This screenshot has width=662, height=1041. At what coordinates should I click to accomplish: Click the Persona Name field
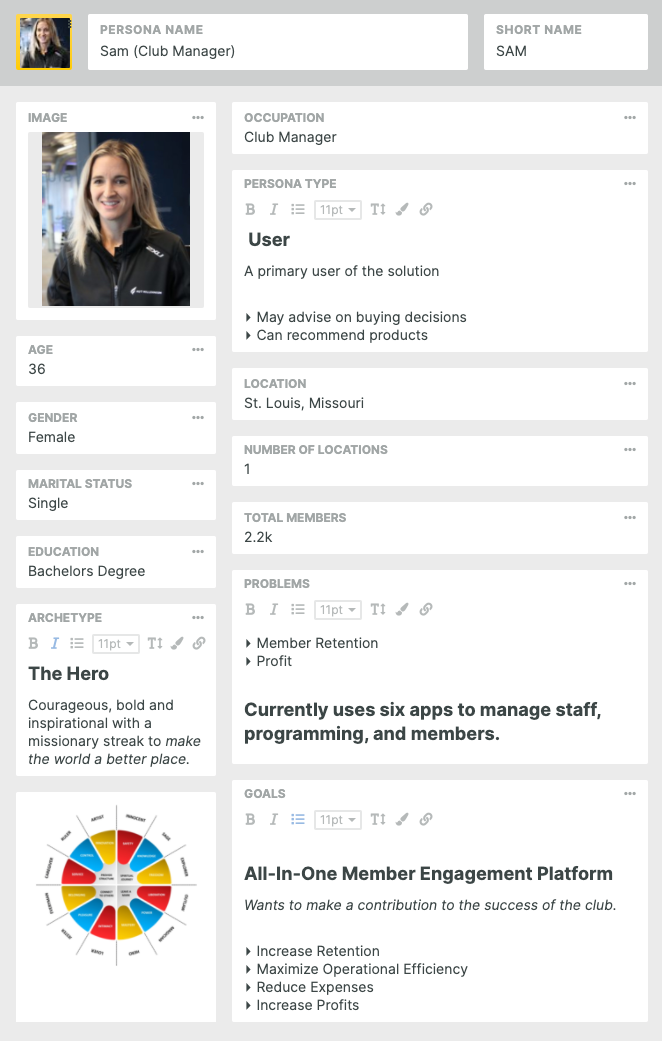coord(278,51)
